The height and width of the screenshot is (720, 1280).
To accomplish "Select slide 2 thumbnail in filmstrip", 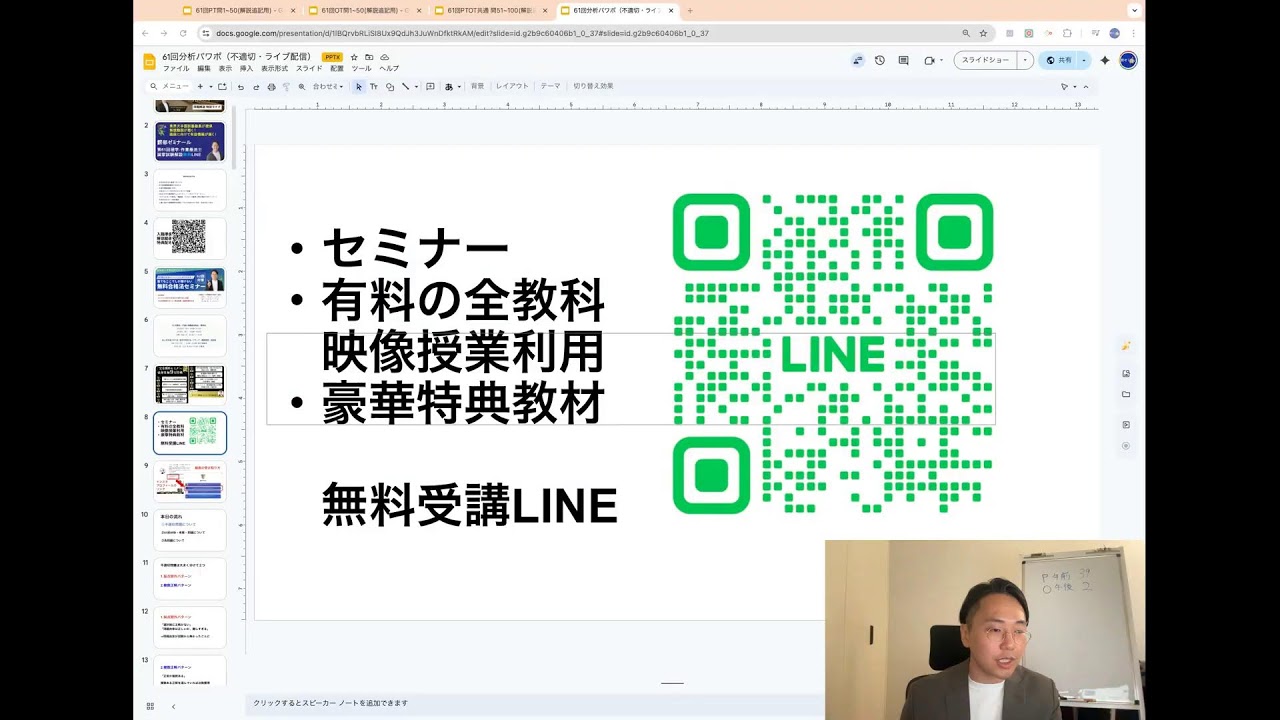I will (x=189, y=141).
